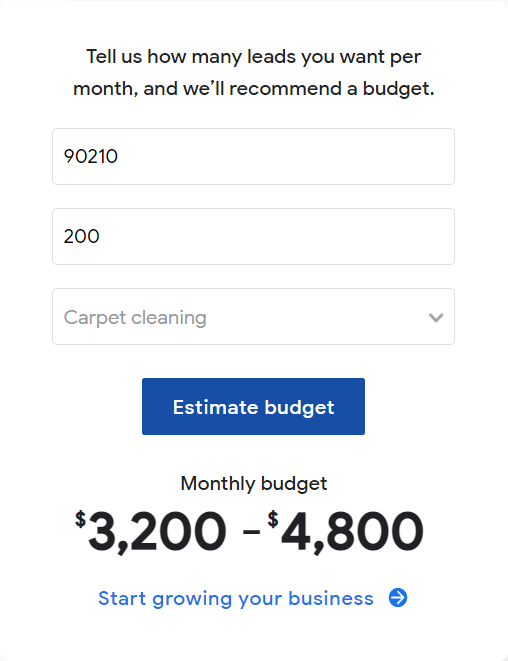Screen dimensions: 508x661
Task: Click the 90210 text value
Action: click(91, 156)
